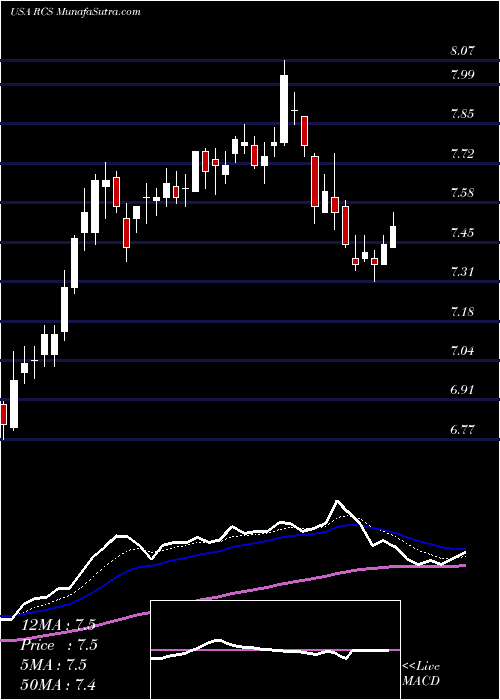The width and height of the screenshot is (500, 700).
Task: Click the 50MA : 7.4 legend entry
Action: click(x=58, y=684)
